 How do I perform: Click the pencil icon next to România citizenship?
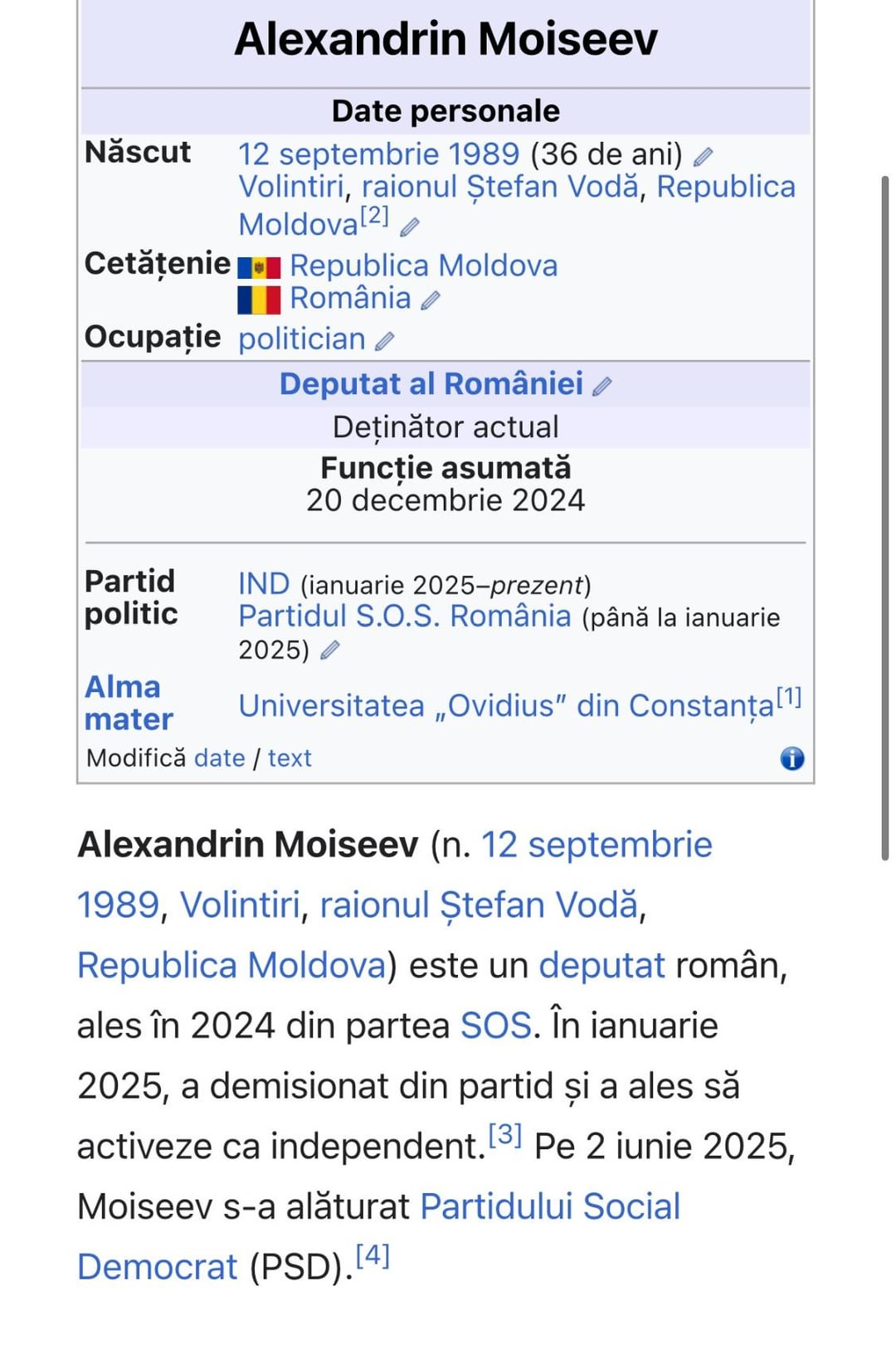point(430,300)
